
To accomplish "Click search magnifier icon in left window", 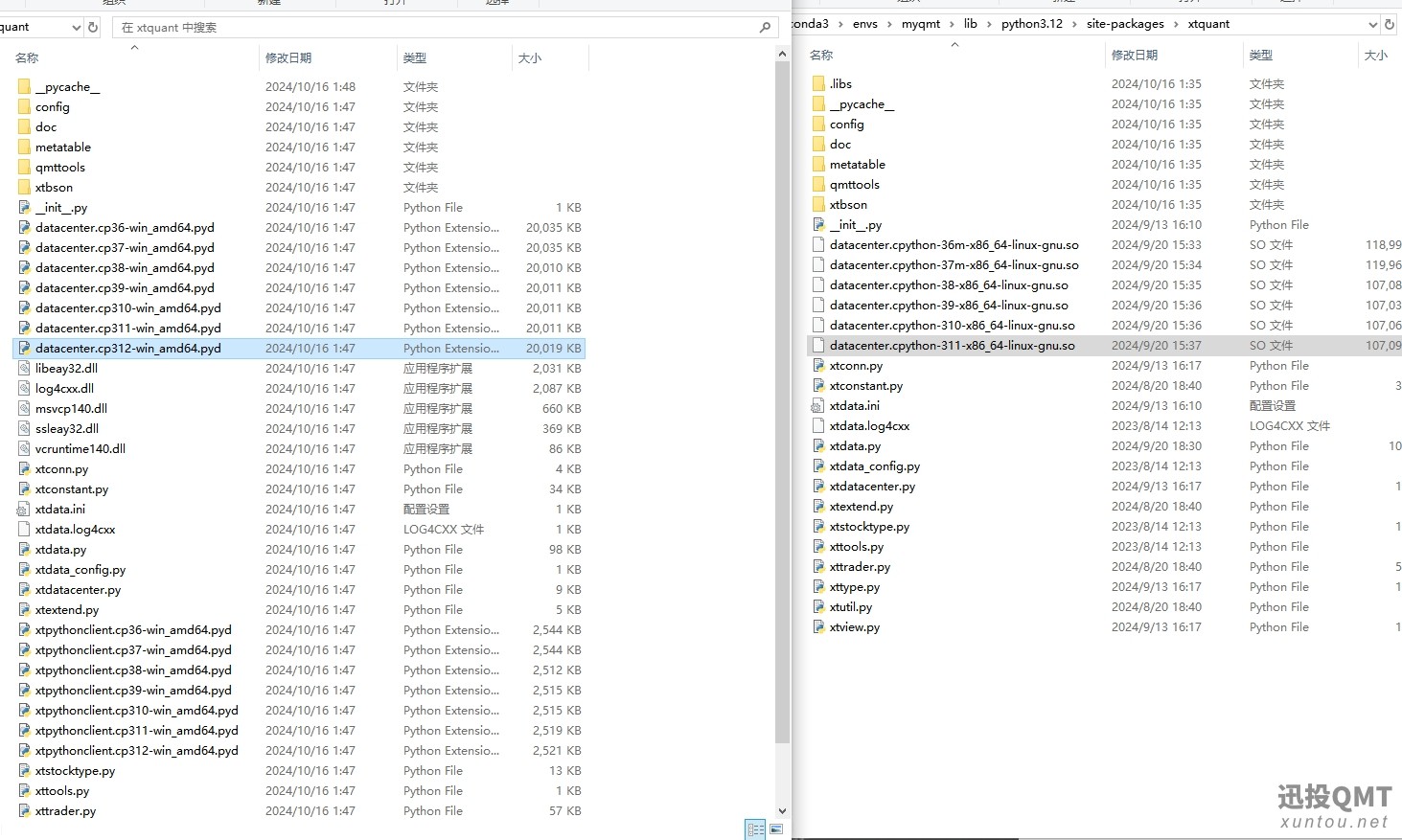I will (x=765, y=27).
